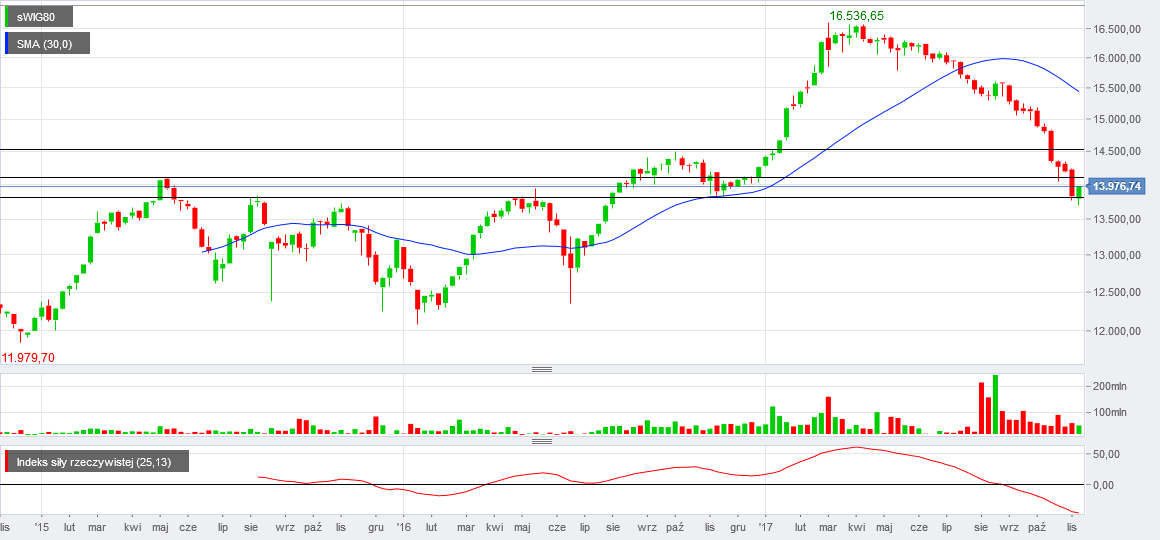Viewport: 1160px width, 540px height.
Task: Click the 13.500,00 price axis label
Action: pyautogui.click(x=1116, y=220)
